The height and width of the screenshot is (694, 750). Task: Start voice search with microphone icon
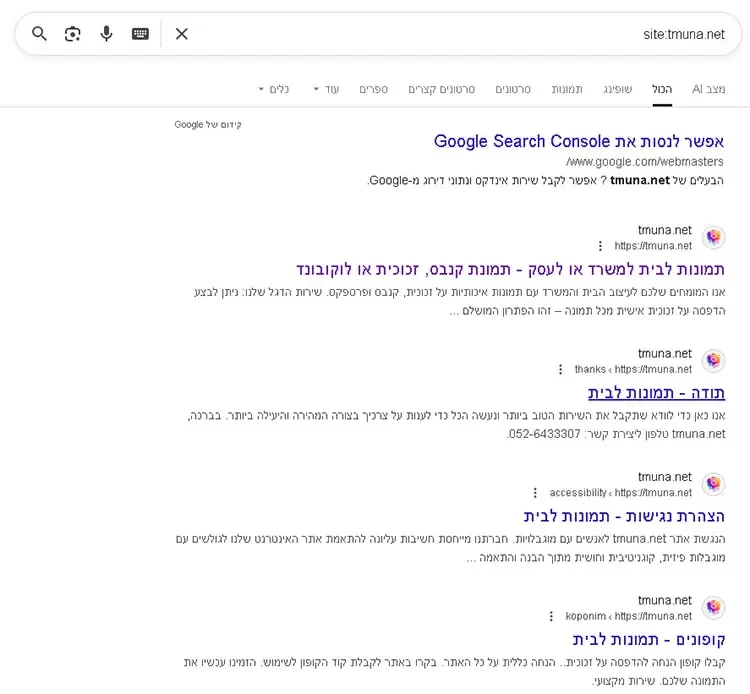[106, 34]
